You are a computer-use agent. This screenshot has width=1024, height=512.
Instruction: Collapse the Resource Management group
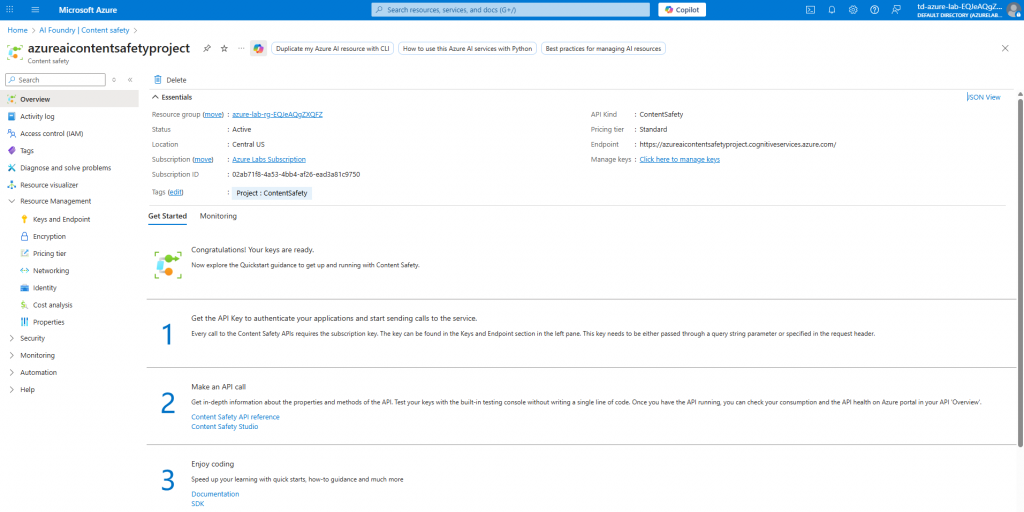(x=11, y=201)
